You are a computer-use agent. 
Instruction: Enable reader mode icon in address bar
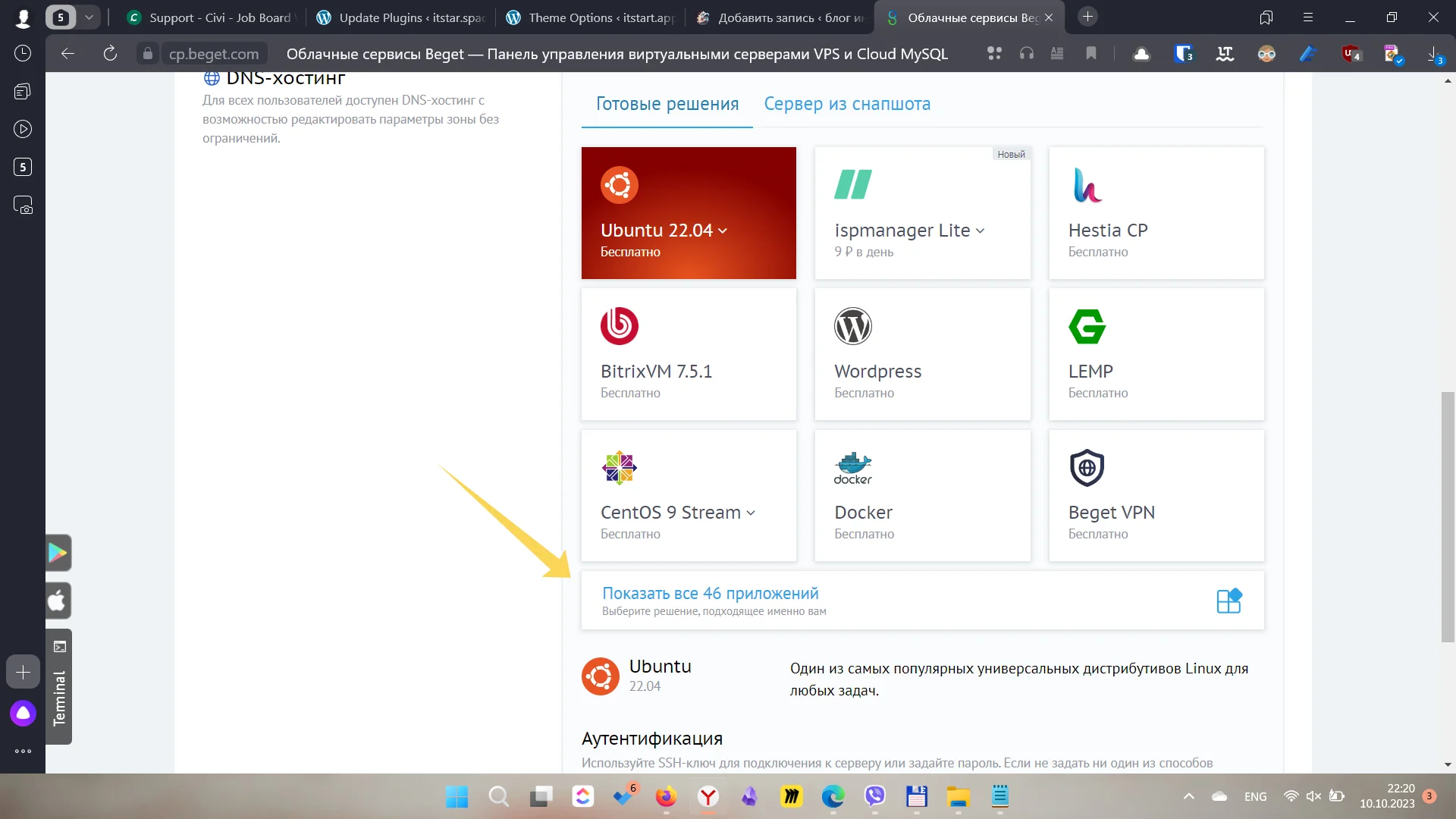pos(1057,53)
